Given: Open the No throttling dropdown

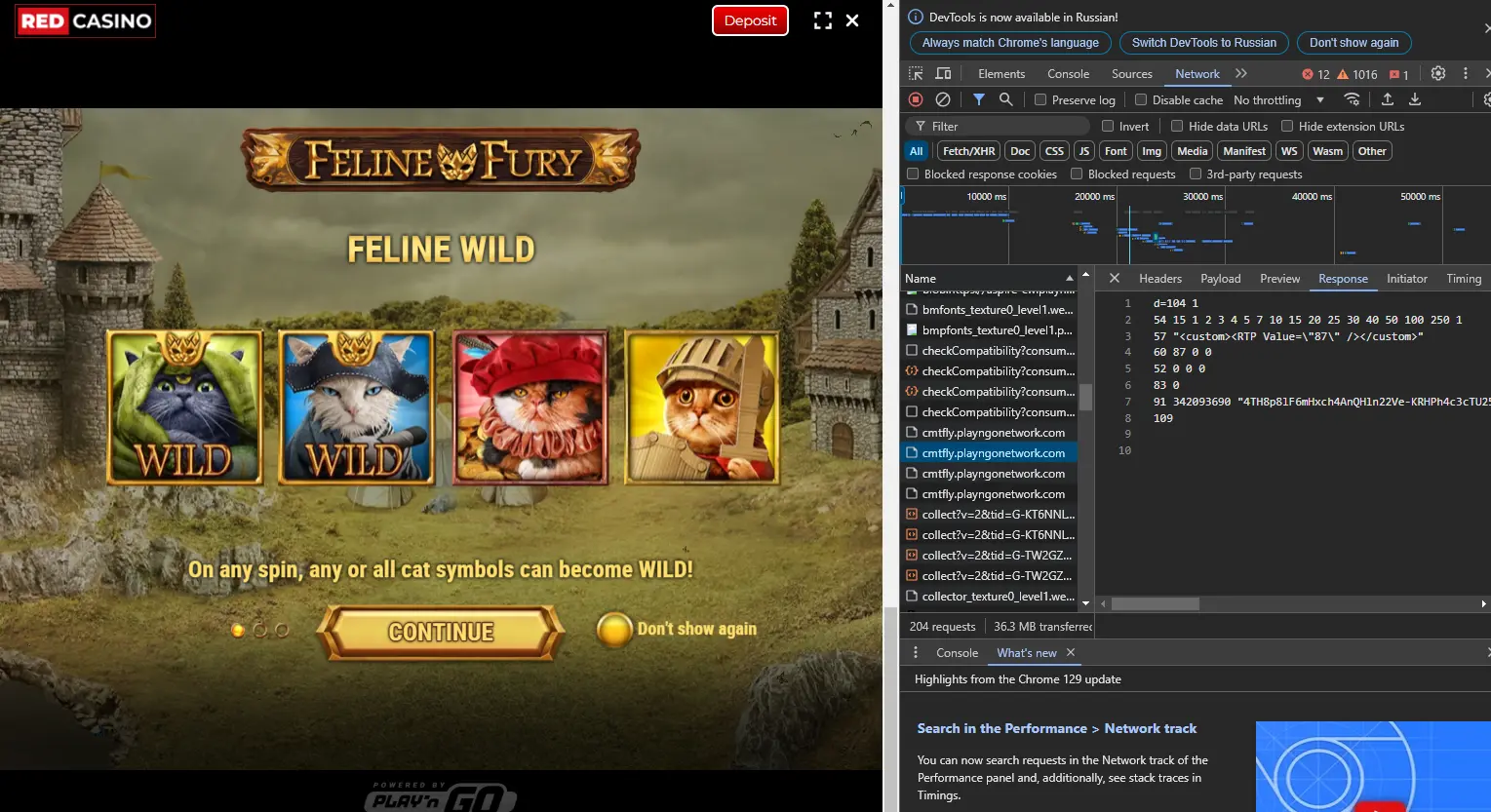Looking at the screenshot, I should [1278, 99].
